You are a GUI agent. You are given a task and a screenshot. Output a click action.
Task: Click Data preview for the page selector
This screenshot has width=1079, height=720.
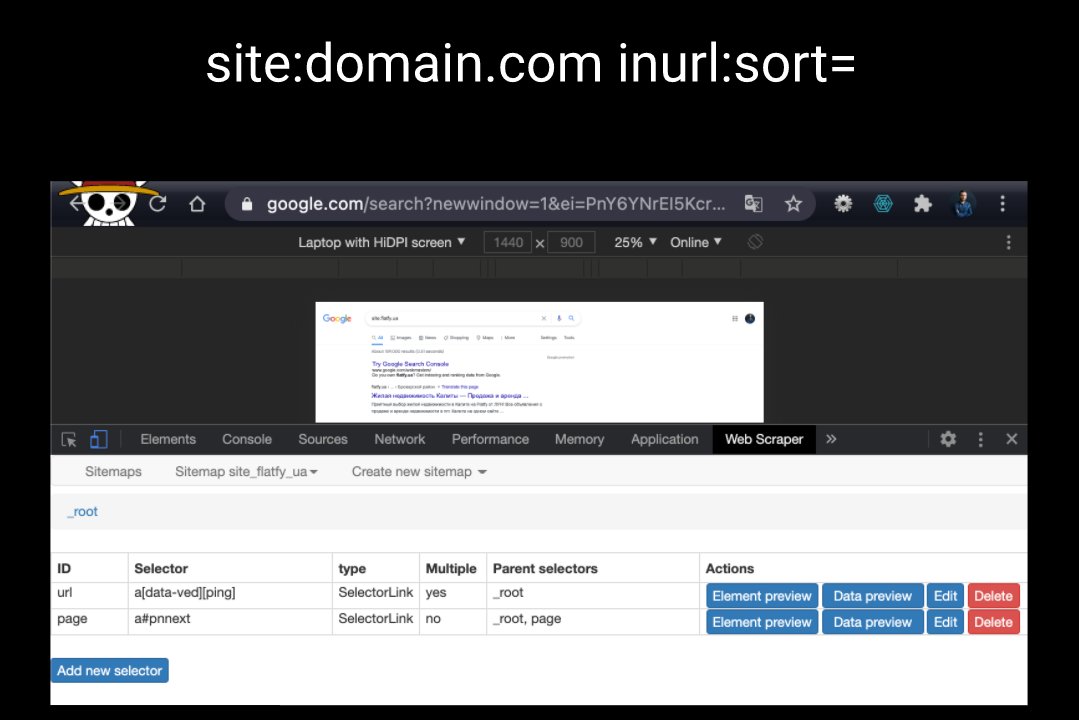tap(872, 622)
